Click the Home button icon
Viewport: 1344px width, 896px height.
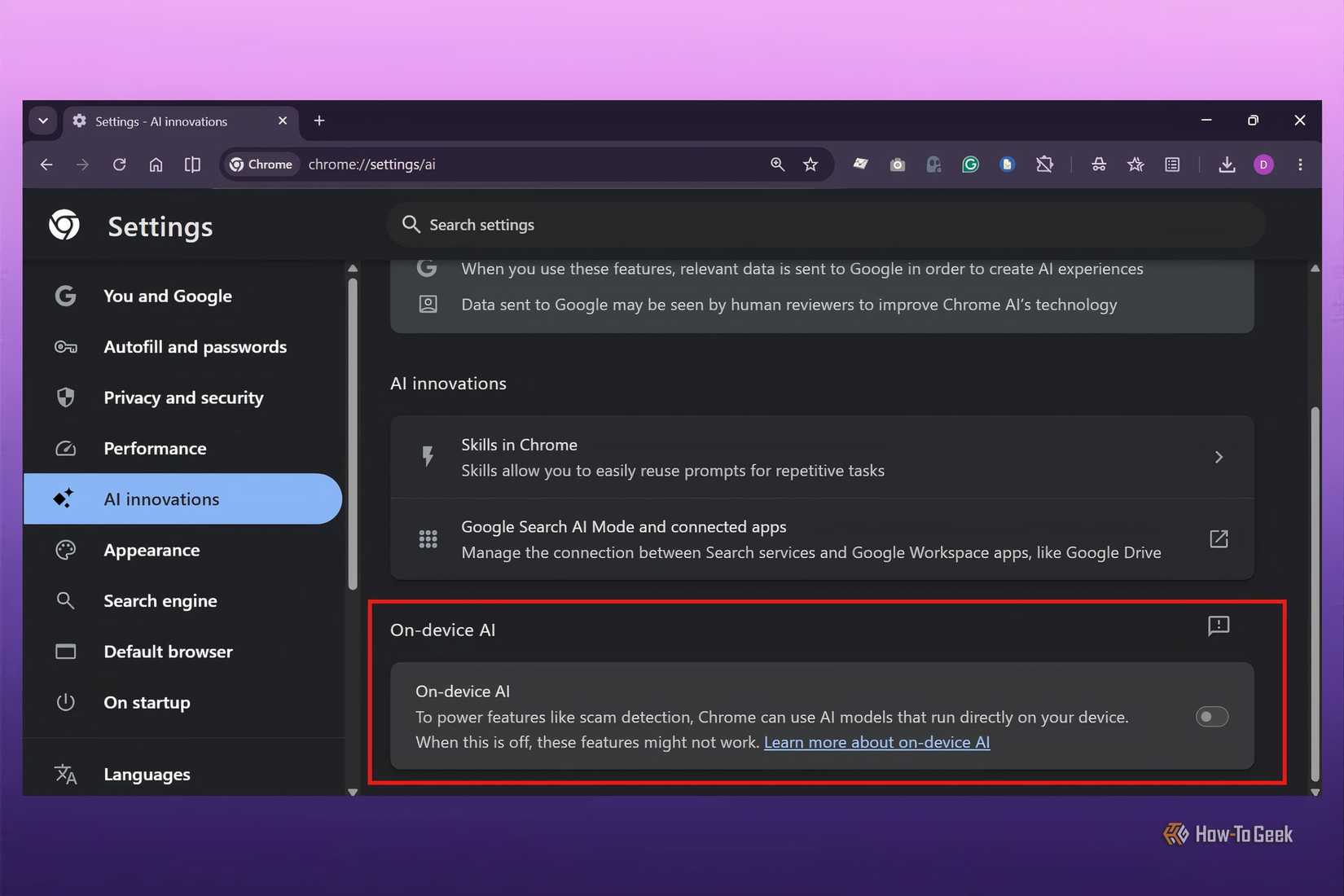[x=156, y=165]
